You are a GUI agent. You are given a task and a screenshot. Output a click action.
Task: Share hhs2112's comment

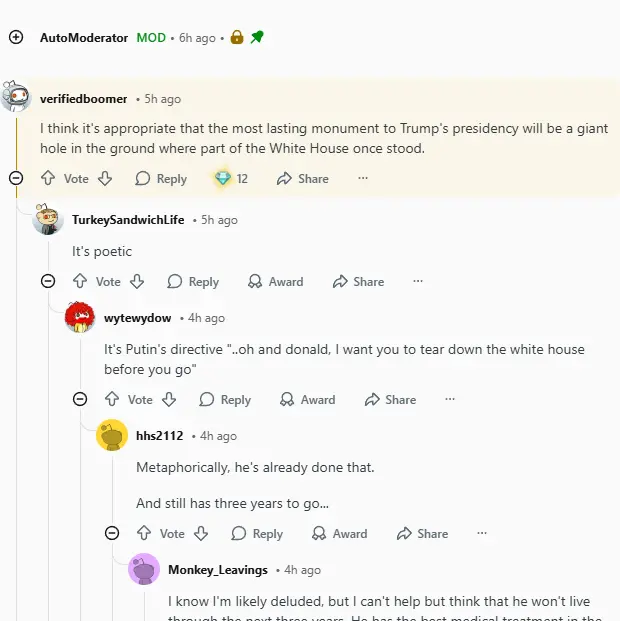coord(422,534)
